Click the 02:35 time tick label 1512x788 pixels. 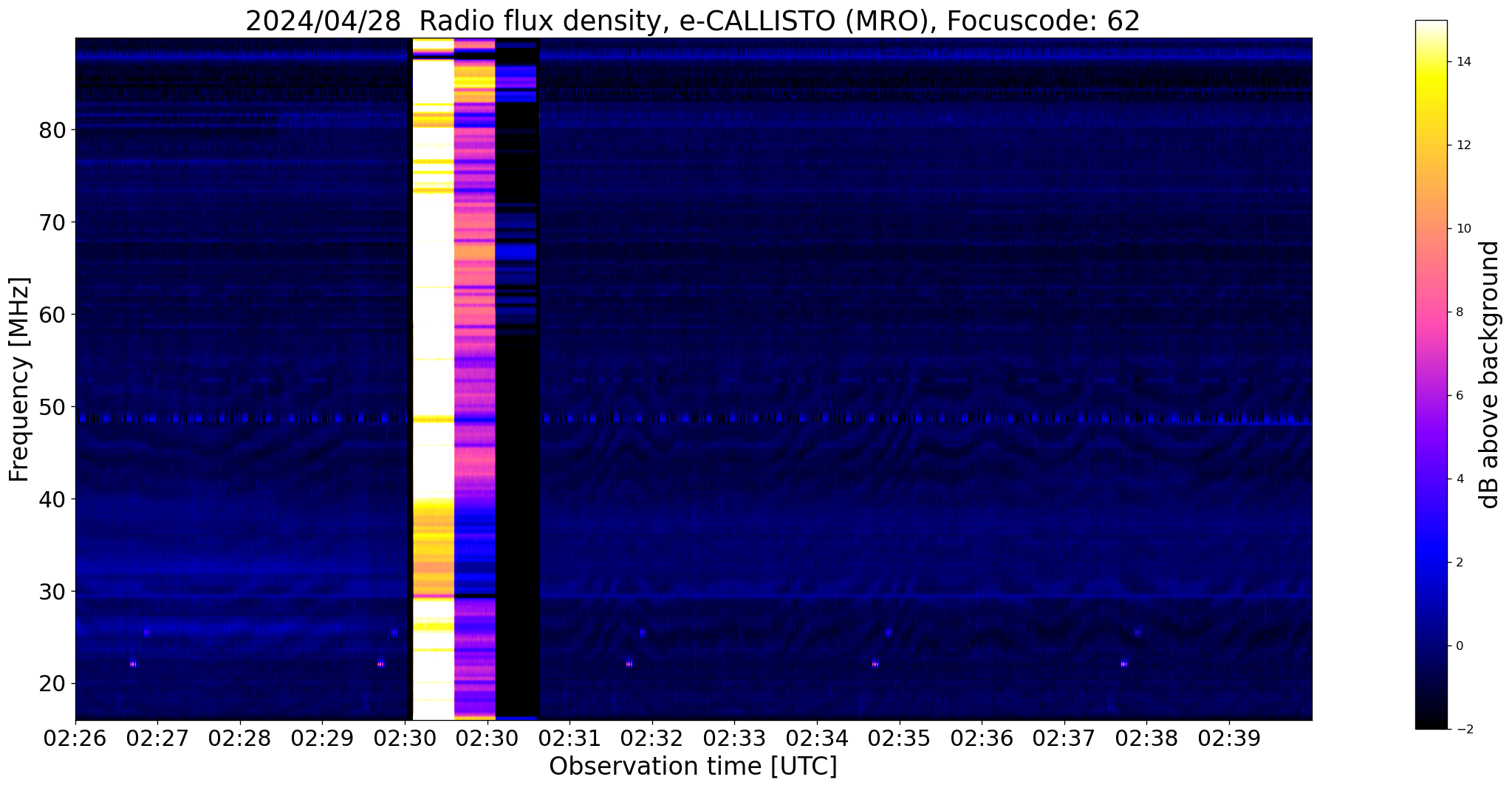(900, 738)
